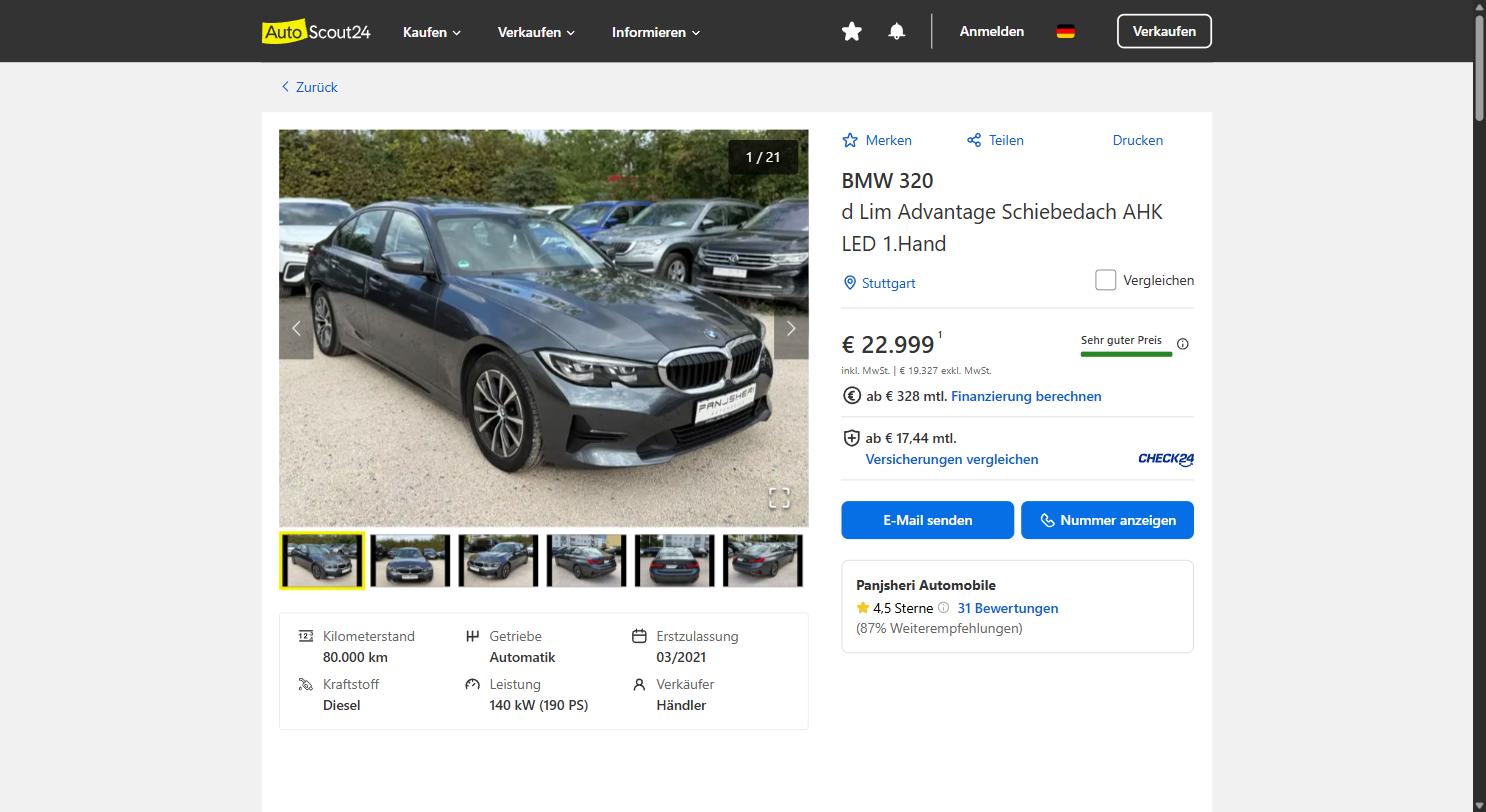Click the 80.000 km mileage value

click(x=355, y=657)
